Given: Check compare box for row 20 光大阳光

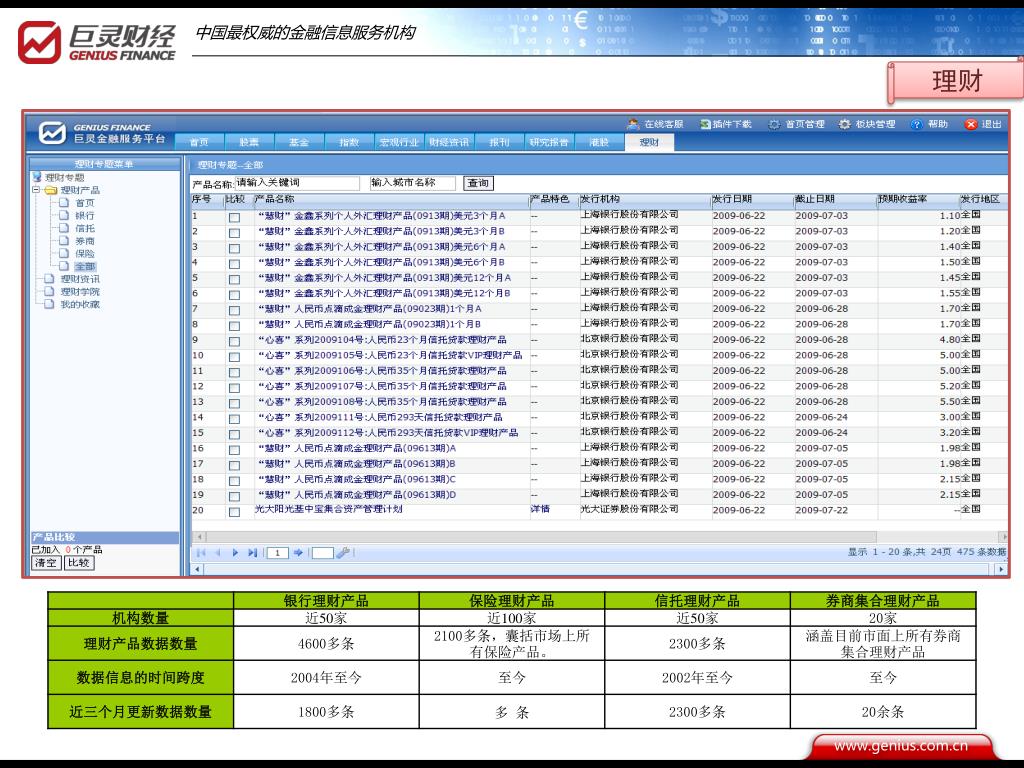Looking at the screenshot, I should (234, 512).
